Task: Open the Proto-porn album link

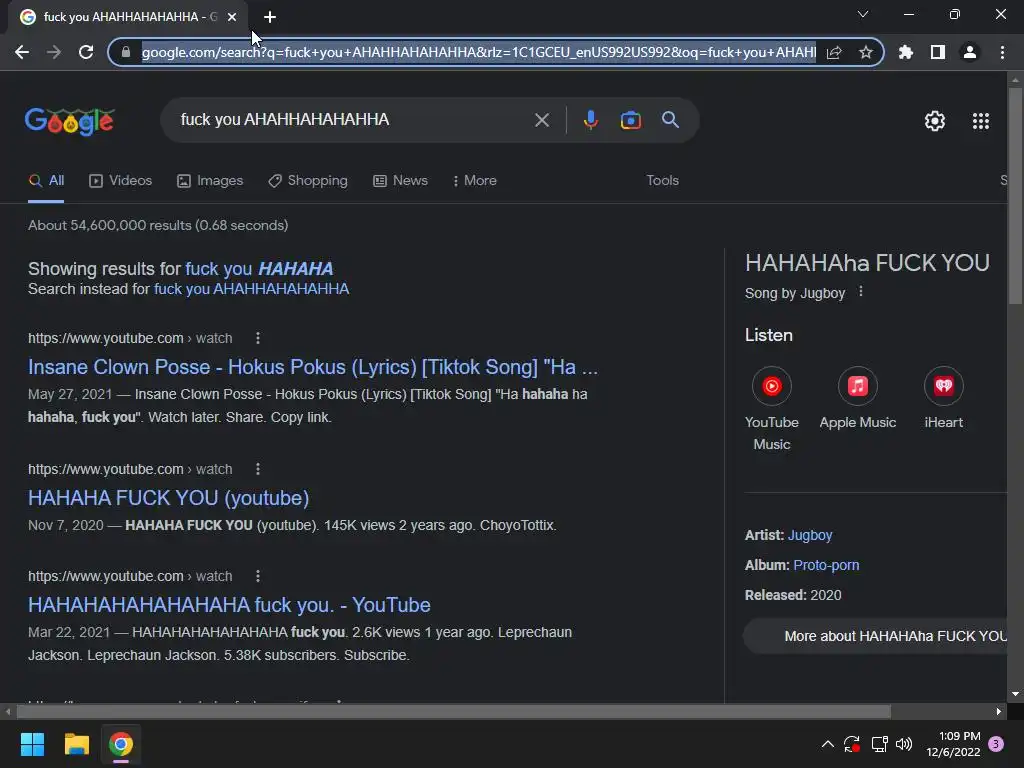Action: coord(826,566)
